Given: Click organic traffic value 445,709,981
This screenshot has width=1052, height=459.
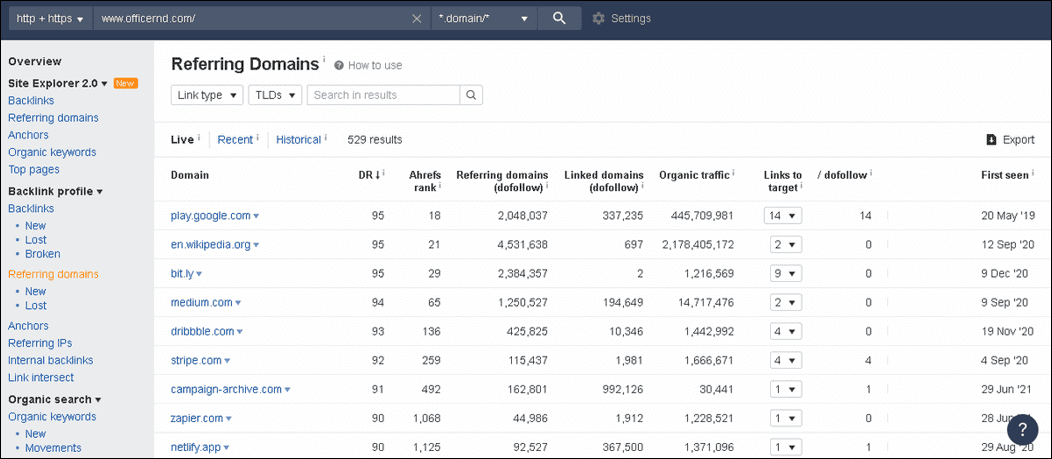Looking at the screenshot, I should click(x=702, y=215).
